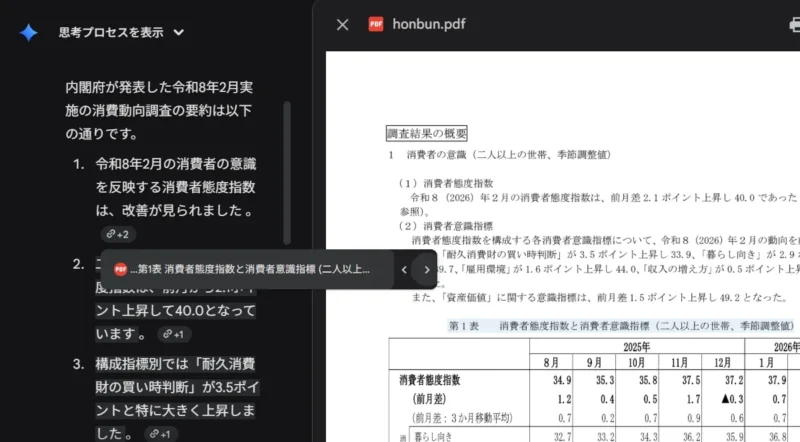Click the 37.5 value under 11月
Viewport: 800px width, 442px height.
[691, 380]
